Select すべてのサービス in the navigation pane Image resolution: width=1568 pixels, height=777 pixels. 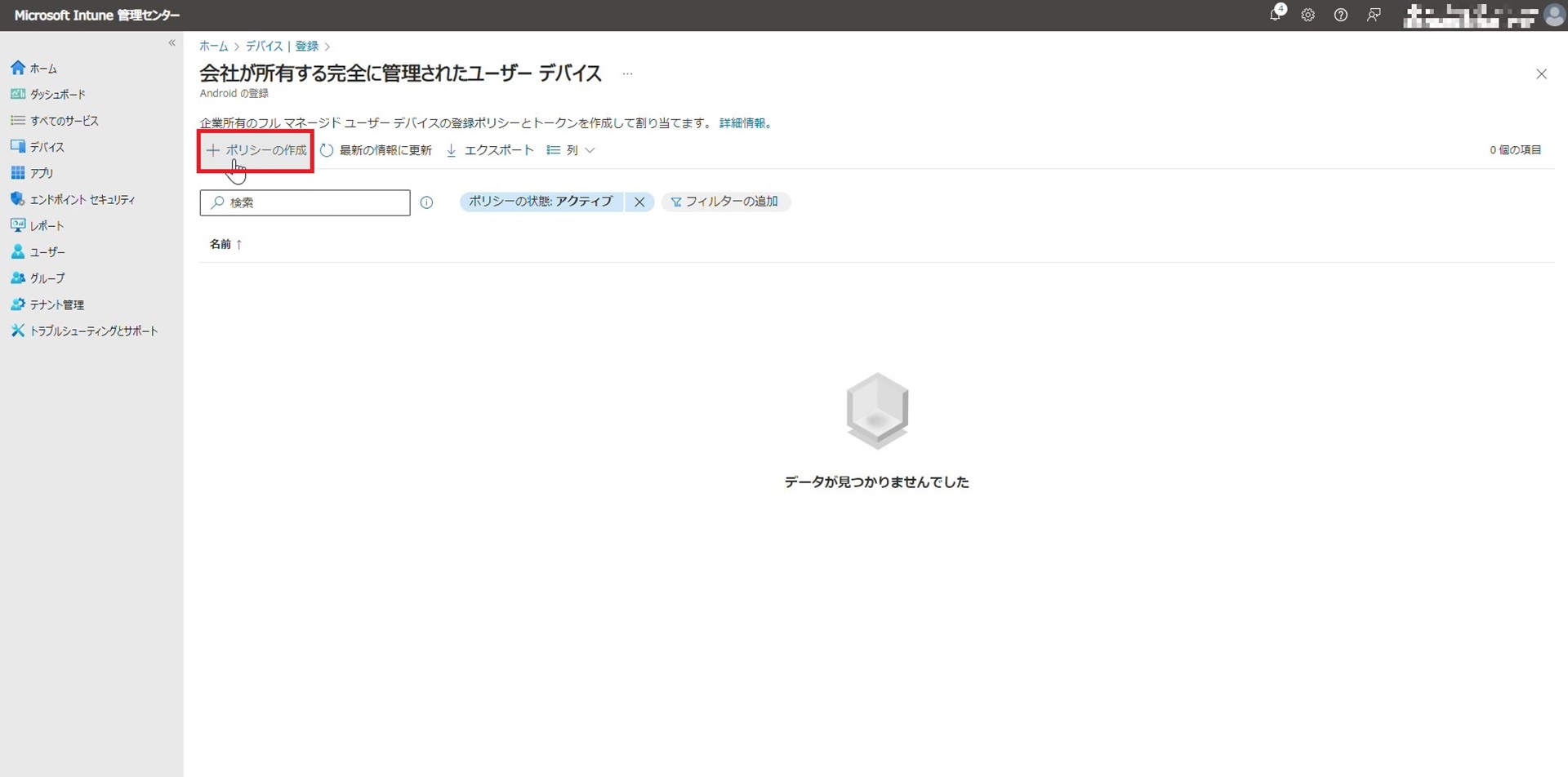coord(65,120)
